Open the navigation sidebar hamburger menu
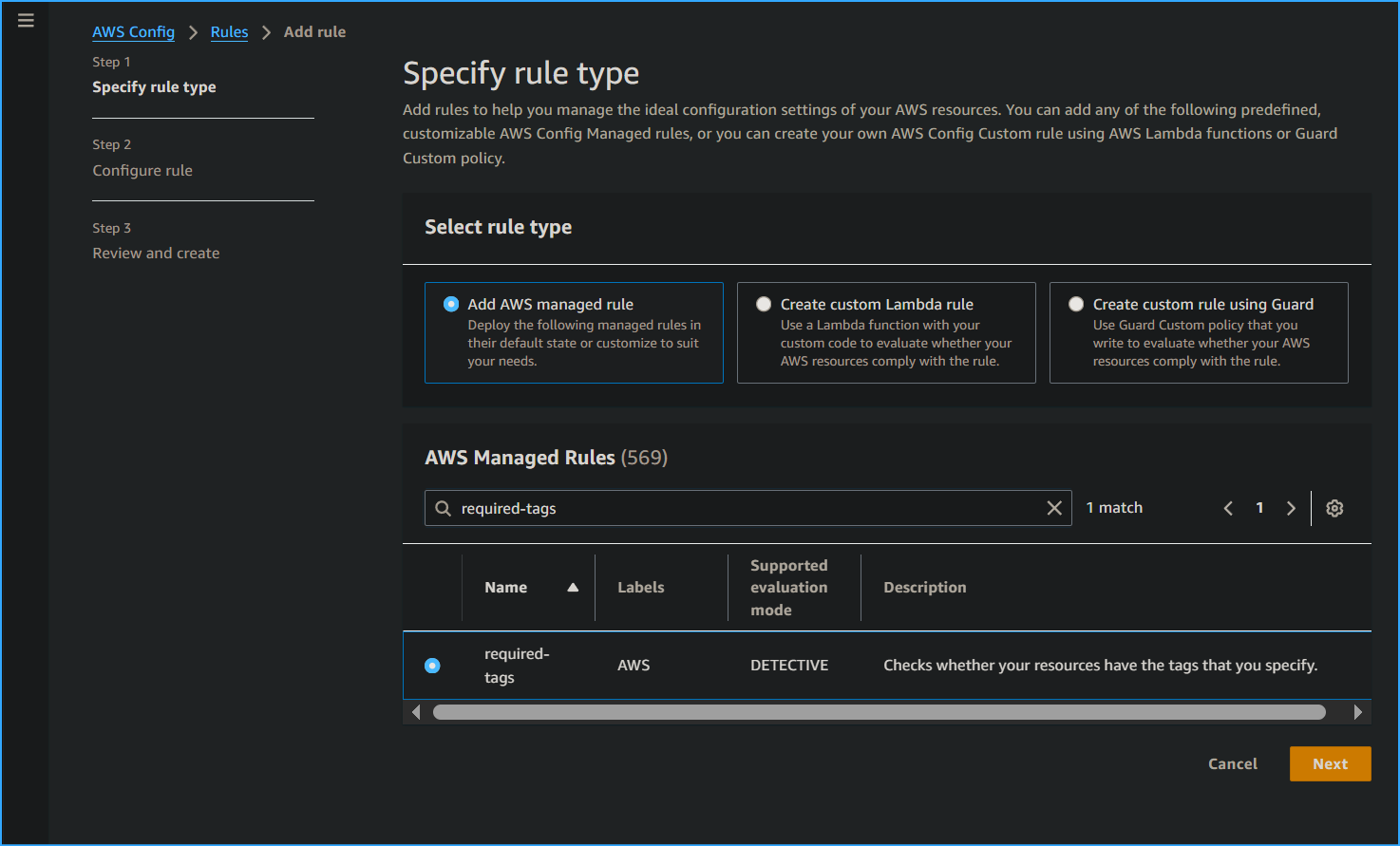 26,19
